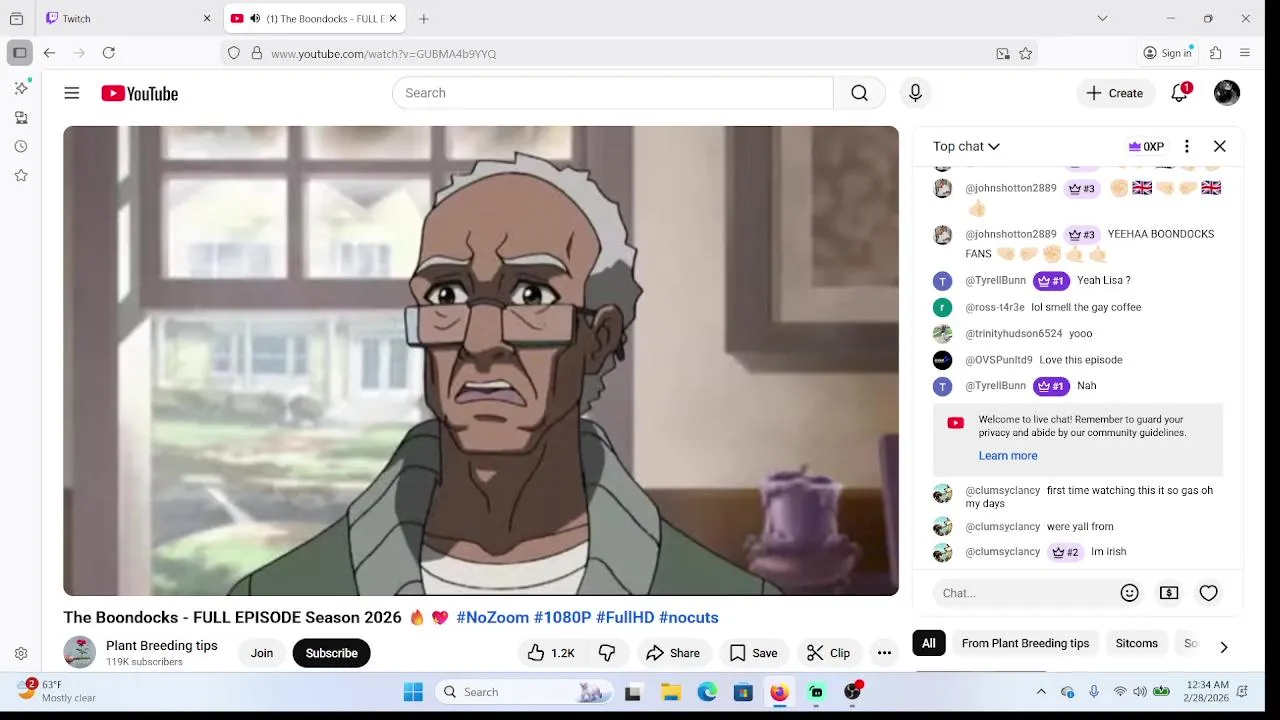Open the history sidebar panel
The image size is (1280, 720).
point(21,146)
